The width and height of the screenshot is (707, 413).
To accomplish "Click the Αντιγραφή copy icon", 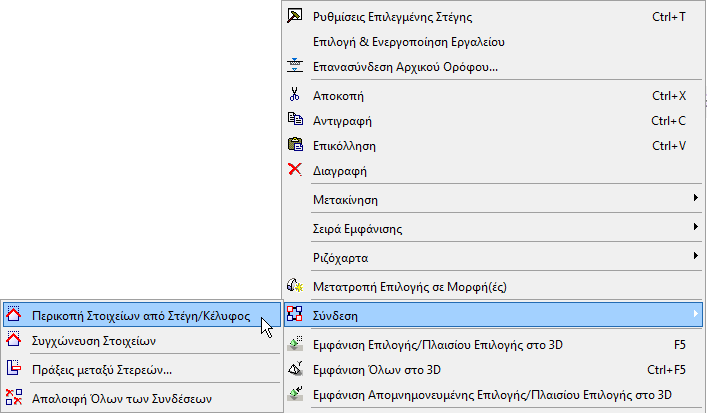I will 294,121.
